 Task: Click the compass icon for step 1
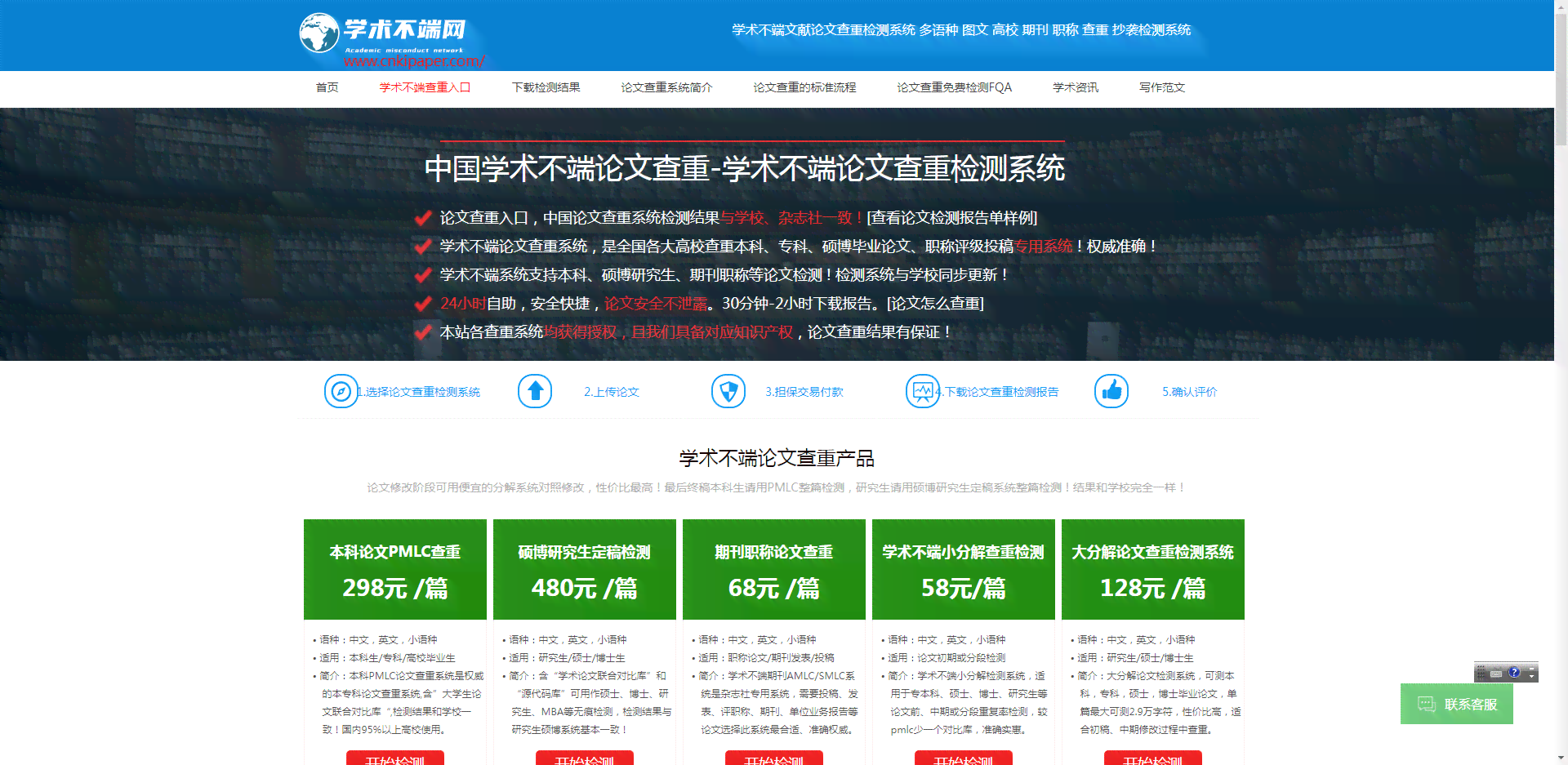coord(341,392)
